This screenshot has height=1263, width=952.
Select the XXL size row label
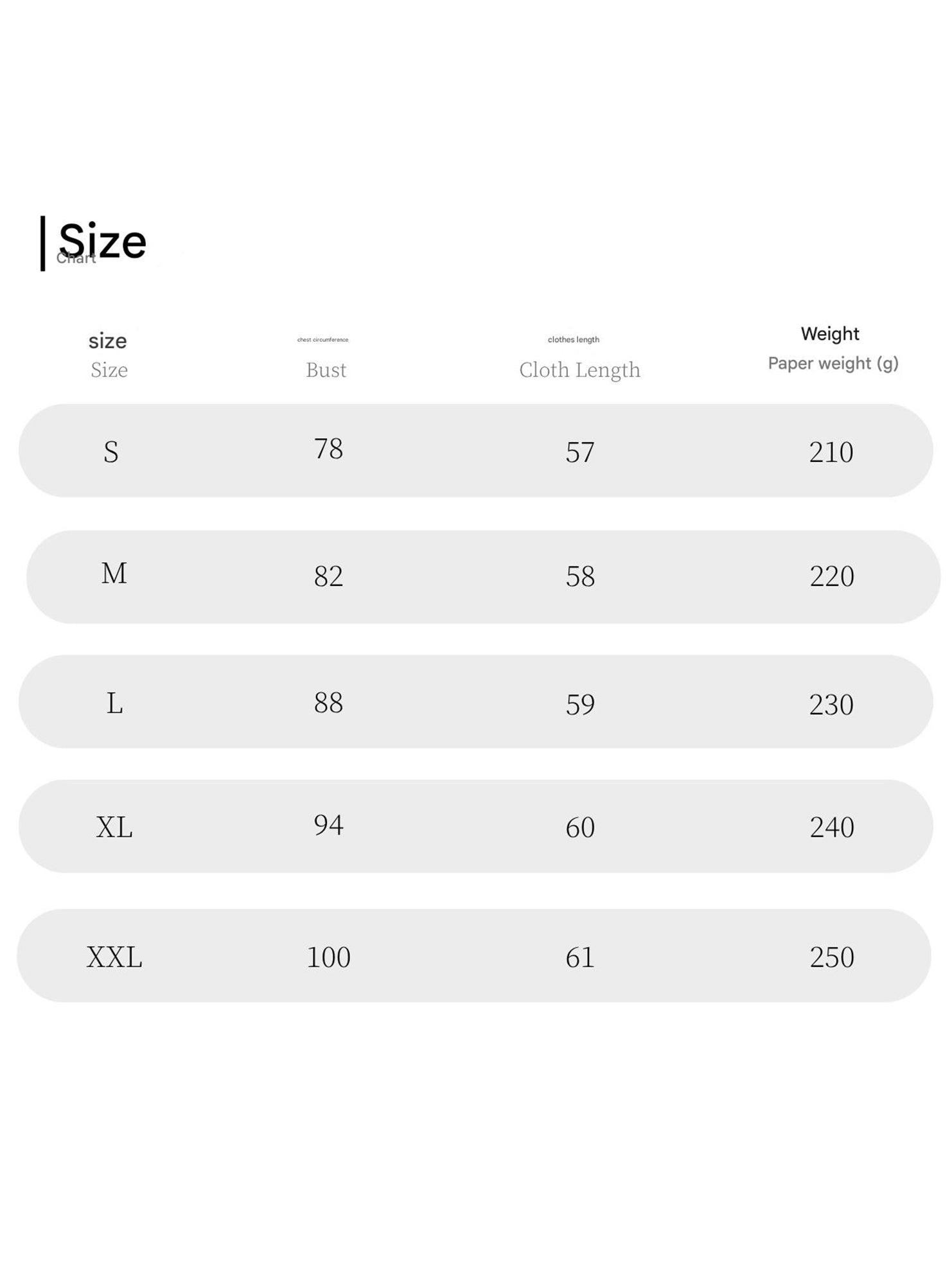[x=114, y=958]
